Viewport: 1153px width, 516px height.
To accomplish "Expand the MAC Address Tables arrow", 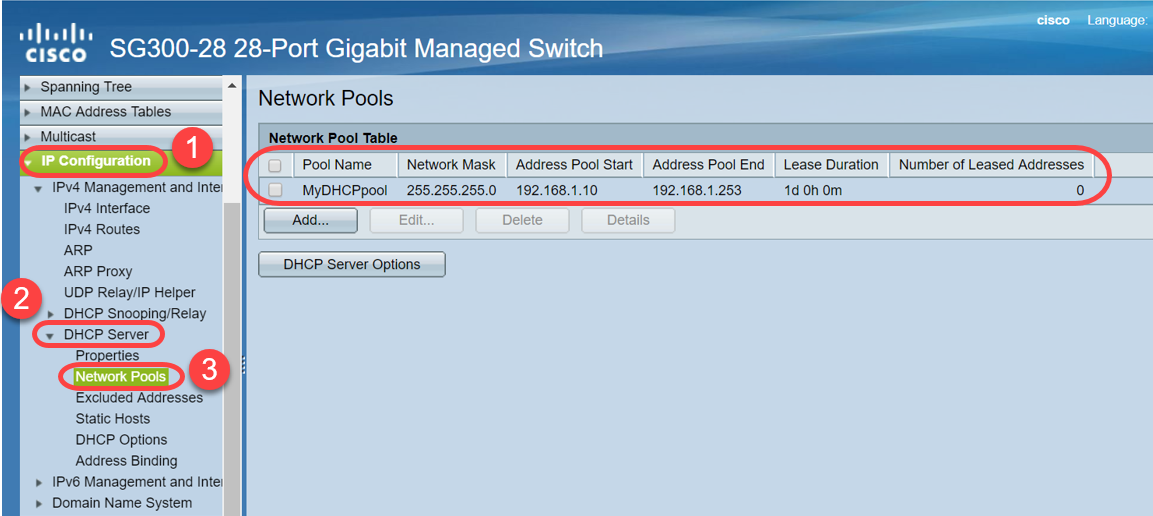I will pyautogui.click(x=28, y=112).
